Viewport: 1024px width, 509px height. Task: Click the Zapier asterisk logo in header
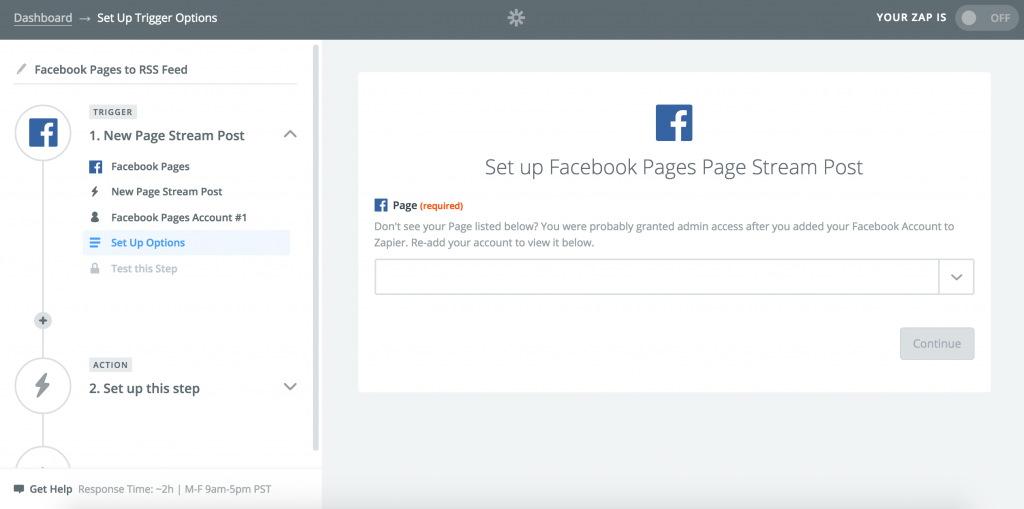(x=516, y=18)
